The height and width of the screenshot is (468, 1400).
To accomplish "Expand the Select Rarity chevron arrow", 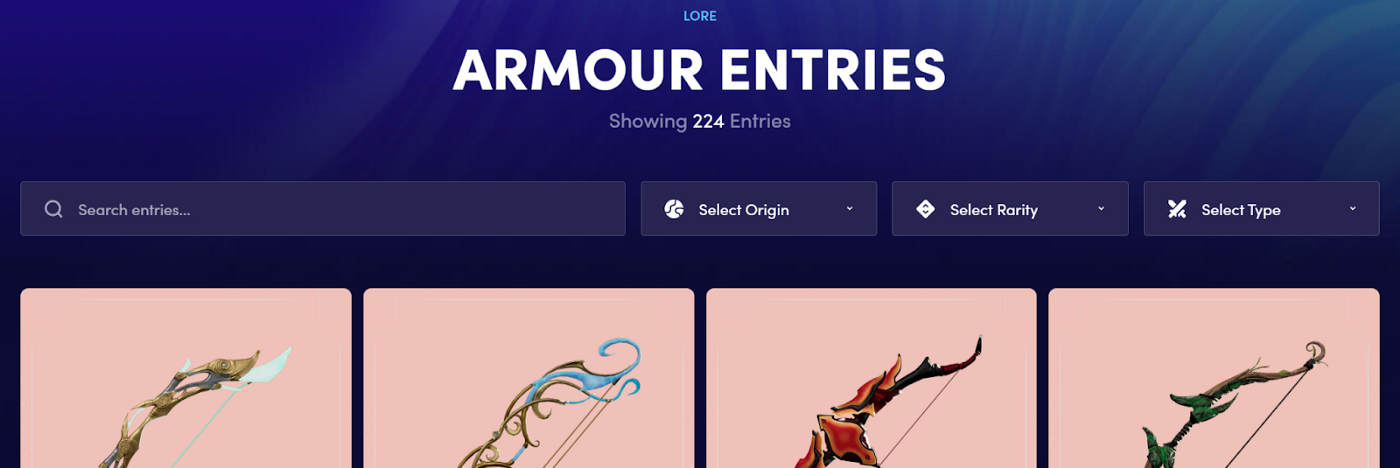I will click(1101, 208).
